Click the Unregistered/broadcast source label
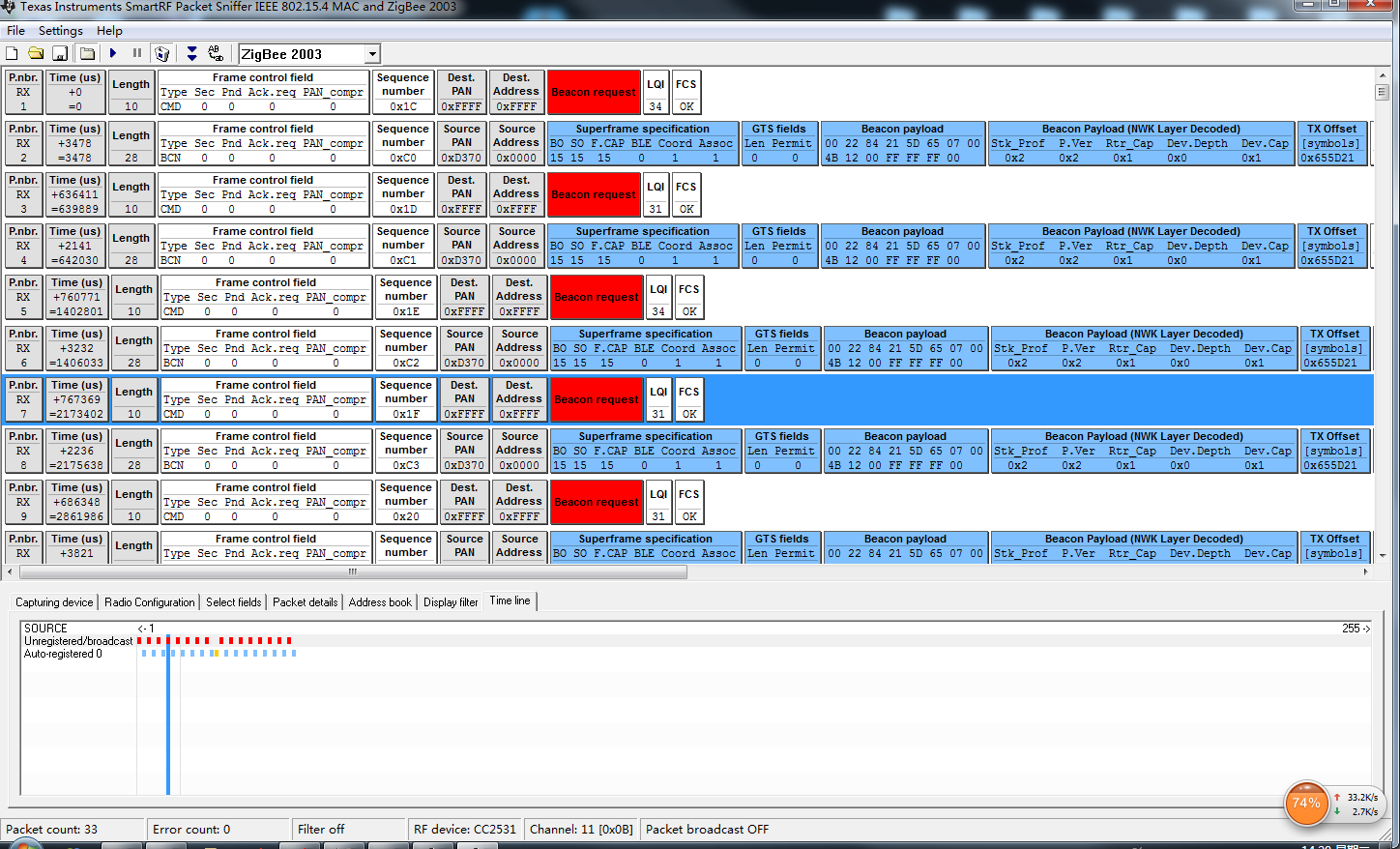The image size is (1400, 849). point(78,641)
